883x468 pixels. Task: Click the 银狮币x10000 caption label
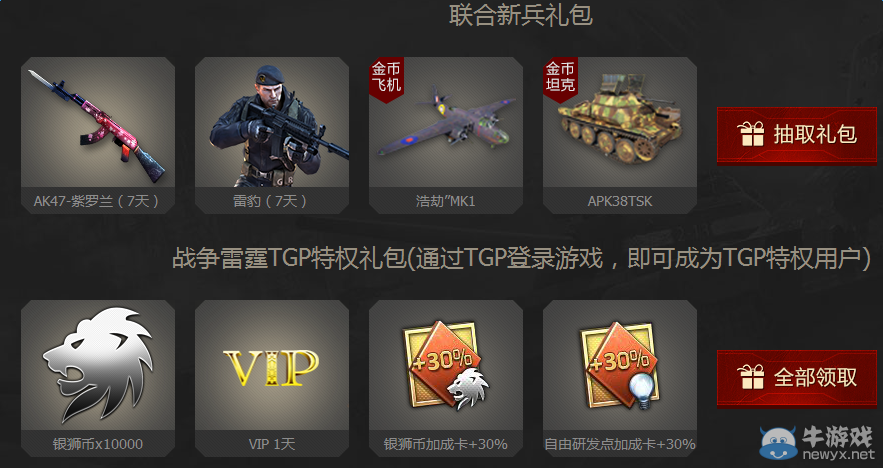click(97, 444)
